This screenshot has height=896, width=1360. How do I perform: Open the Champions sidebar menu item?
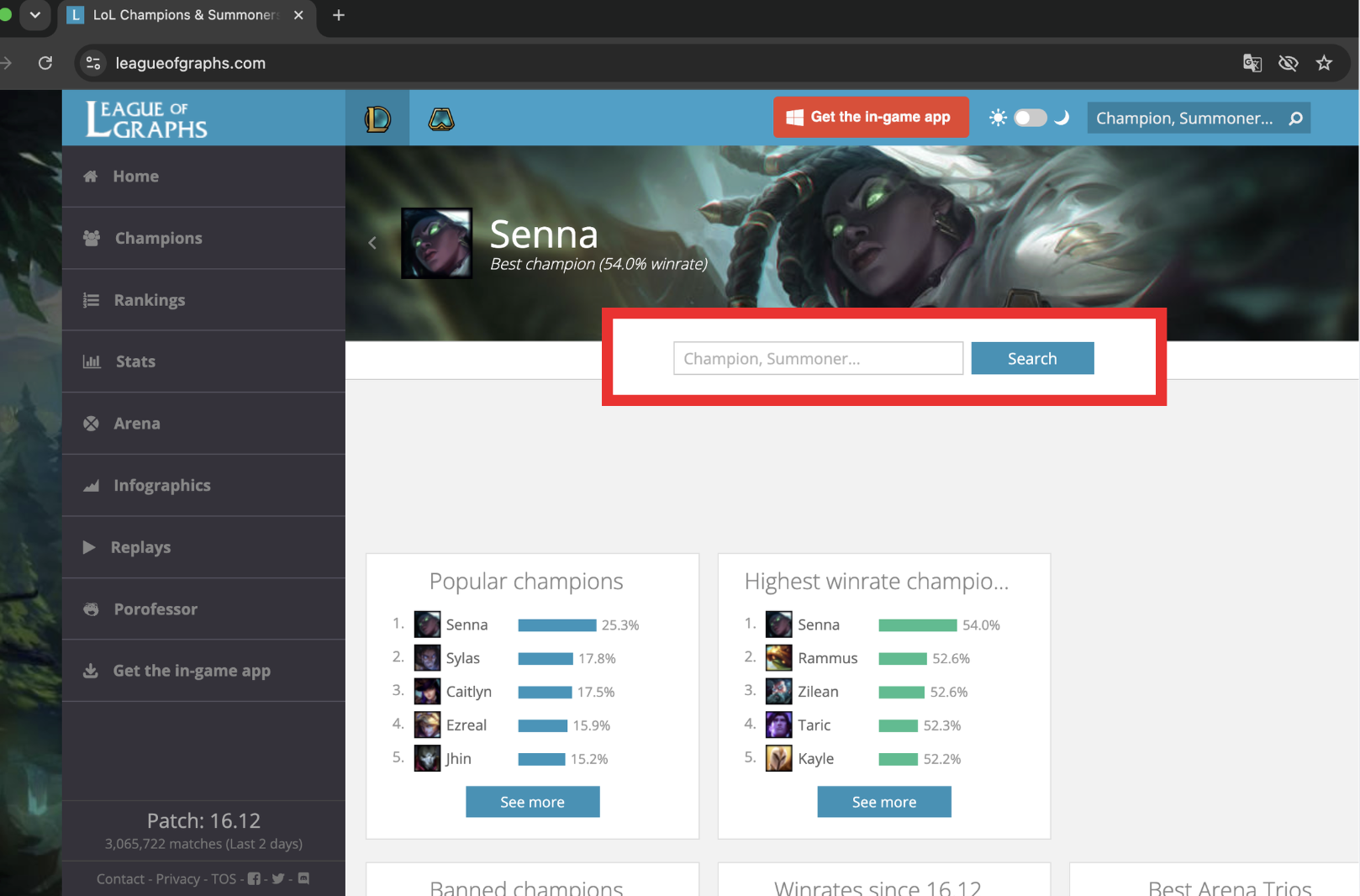pyautogui.click(x=203, y=238)
